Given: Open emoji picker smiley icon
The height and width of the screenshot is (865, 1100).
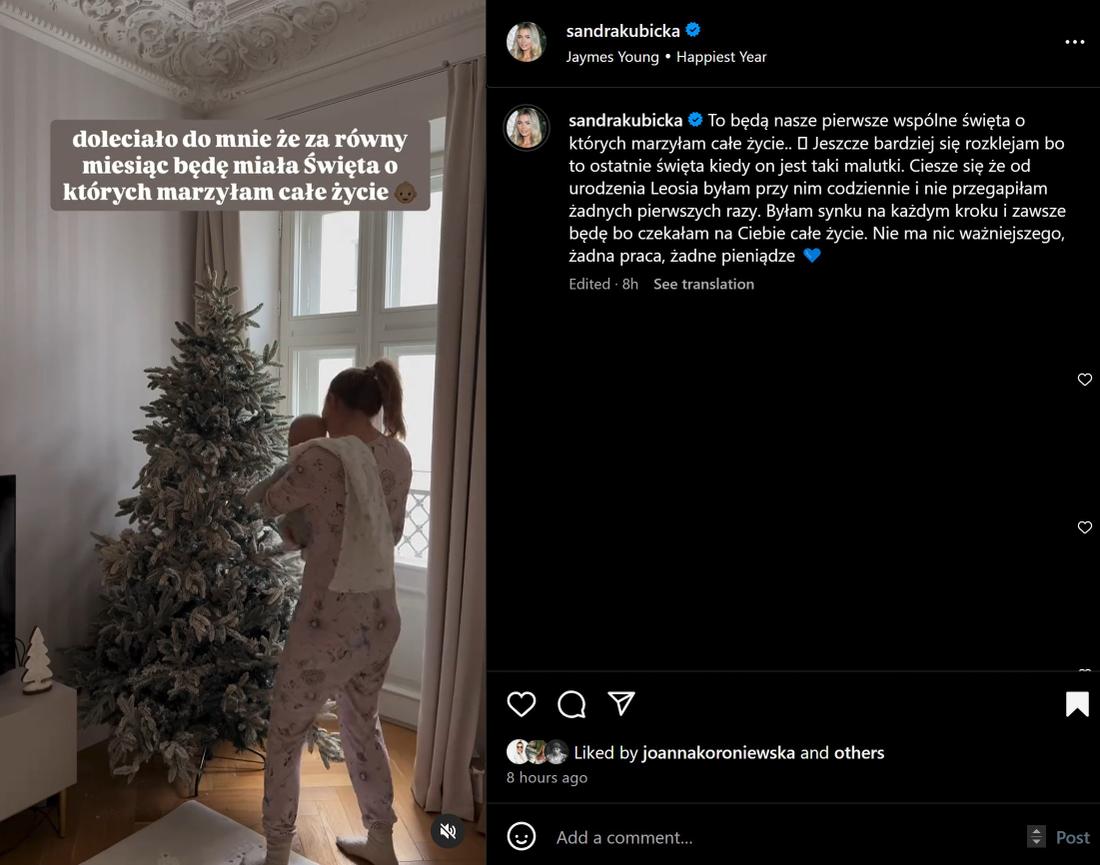Looking at the screenshot, I should 521,836.
